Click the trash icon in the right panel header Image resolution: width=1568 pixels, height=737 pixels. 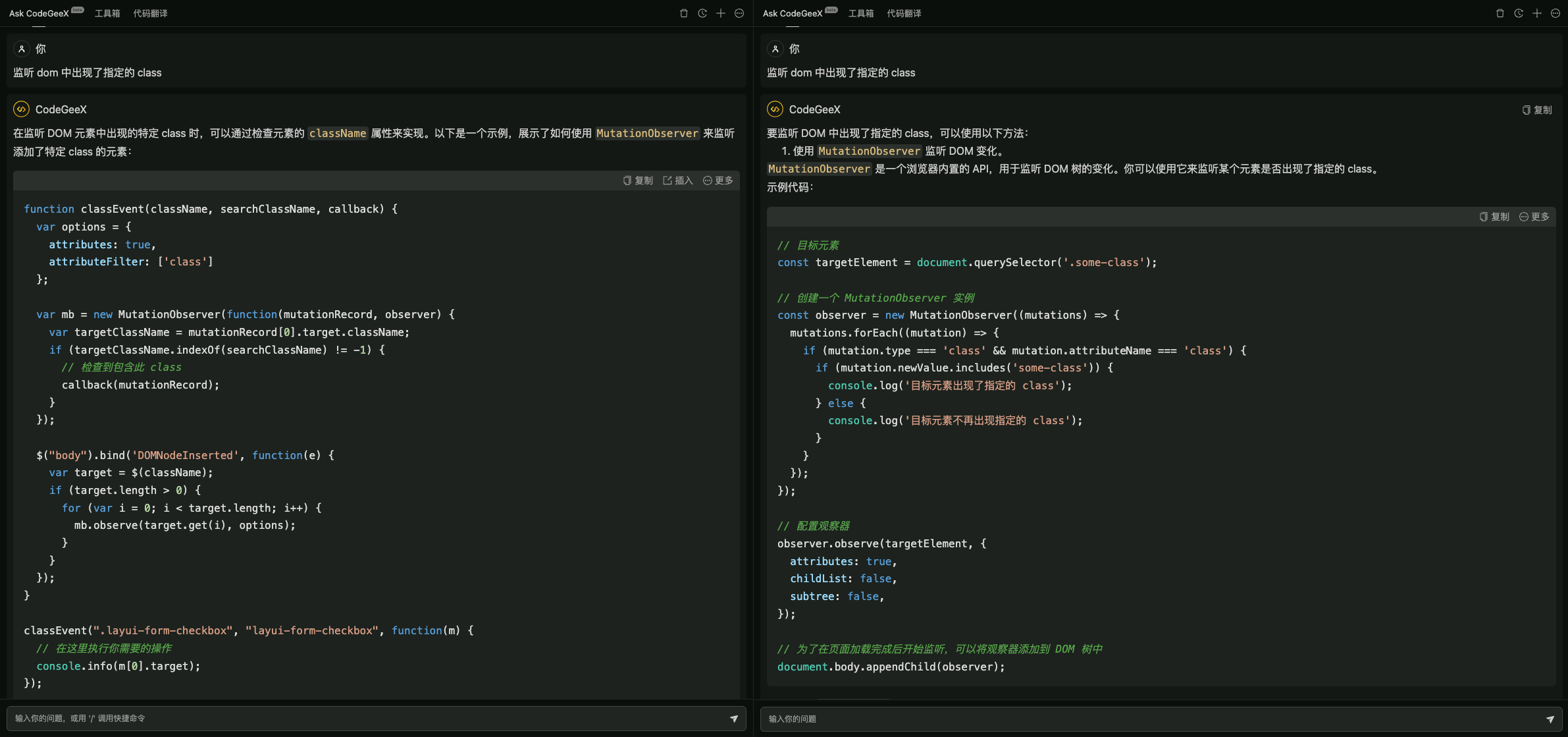pyautogui.click(x=1500, y=13)
